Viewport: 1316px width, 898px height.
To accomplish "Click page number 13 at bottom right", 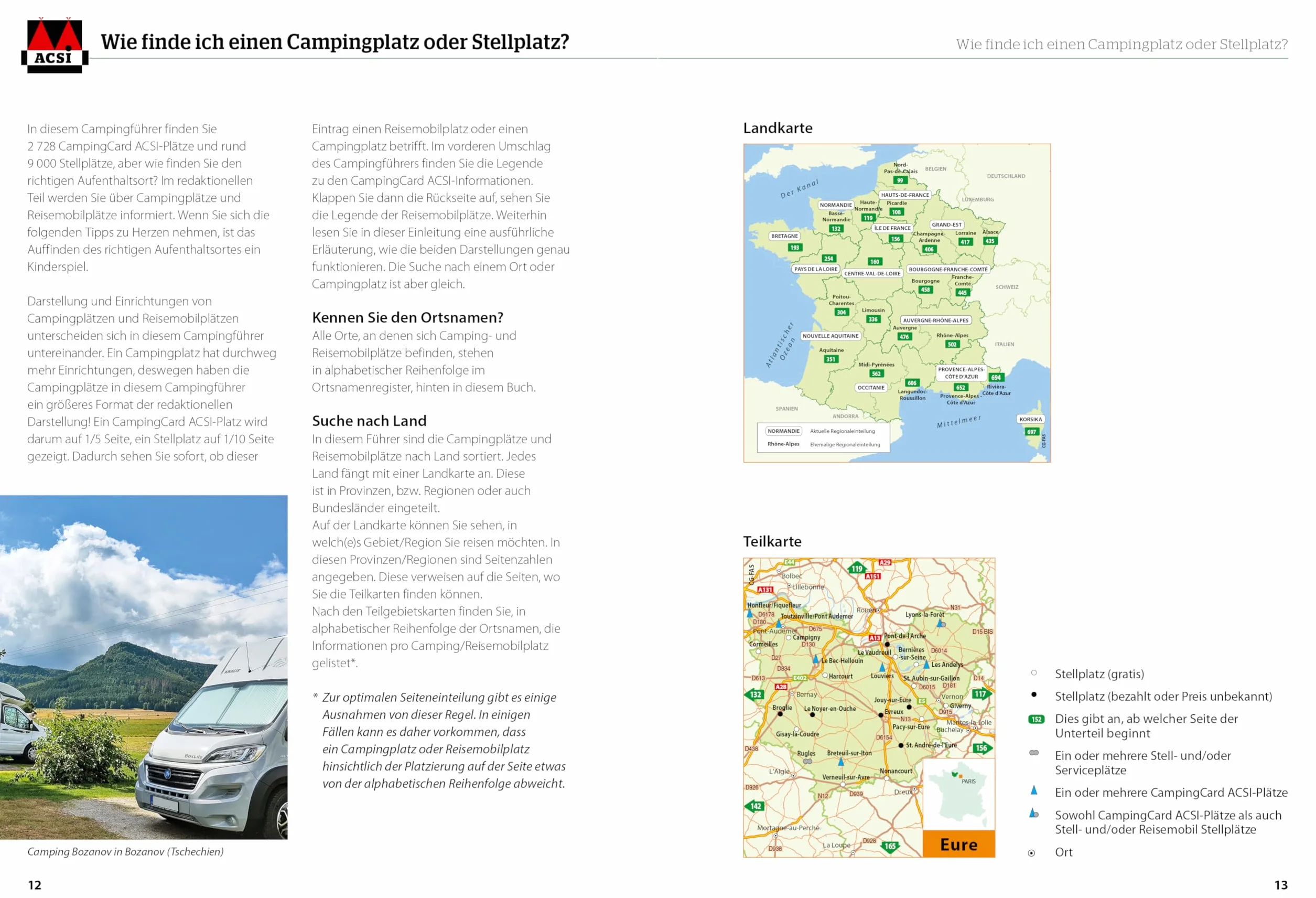I will click(x=1281, y=885).
